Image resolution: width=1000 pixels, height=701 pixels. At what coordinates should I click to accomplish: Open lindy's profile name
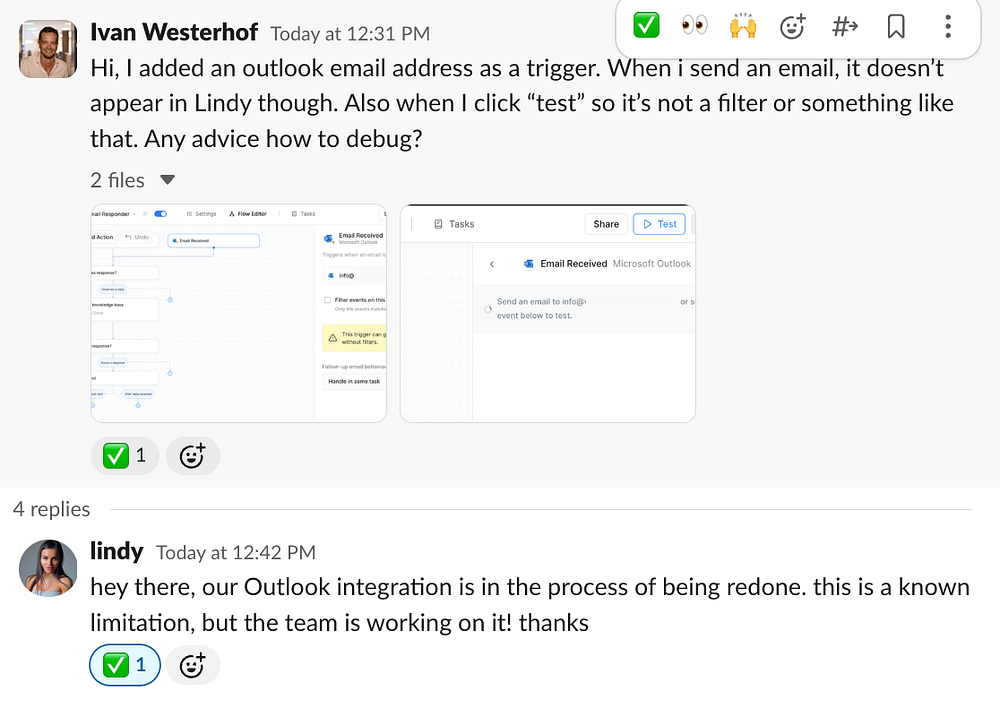[117, 551]
